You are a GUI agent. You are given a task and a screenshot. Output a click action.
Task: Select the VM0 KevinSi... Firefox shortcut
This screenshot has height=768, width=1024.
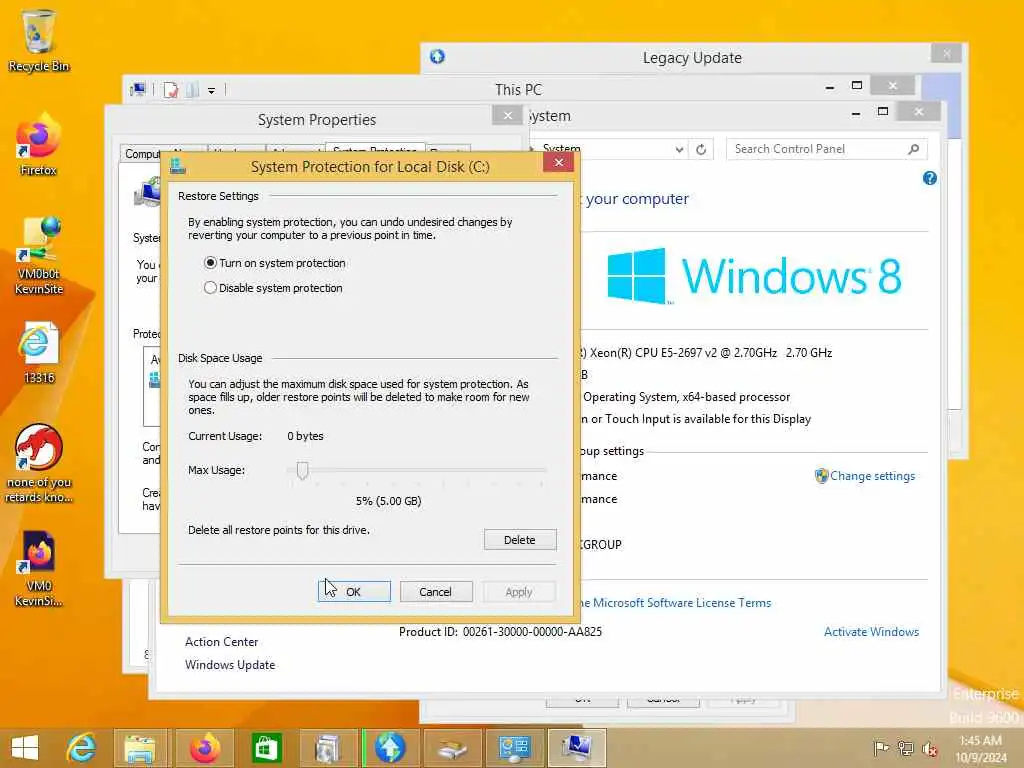pyautogui.click(x=39, y=568)
